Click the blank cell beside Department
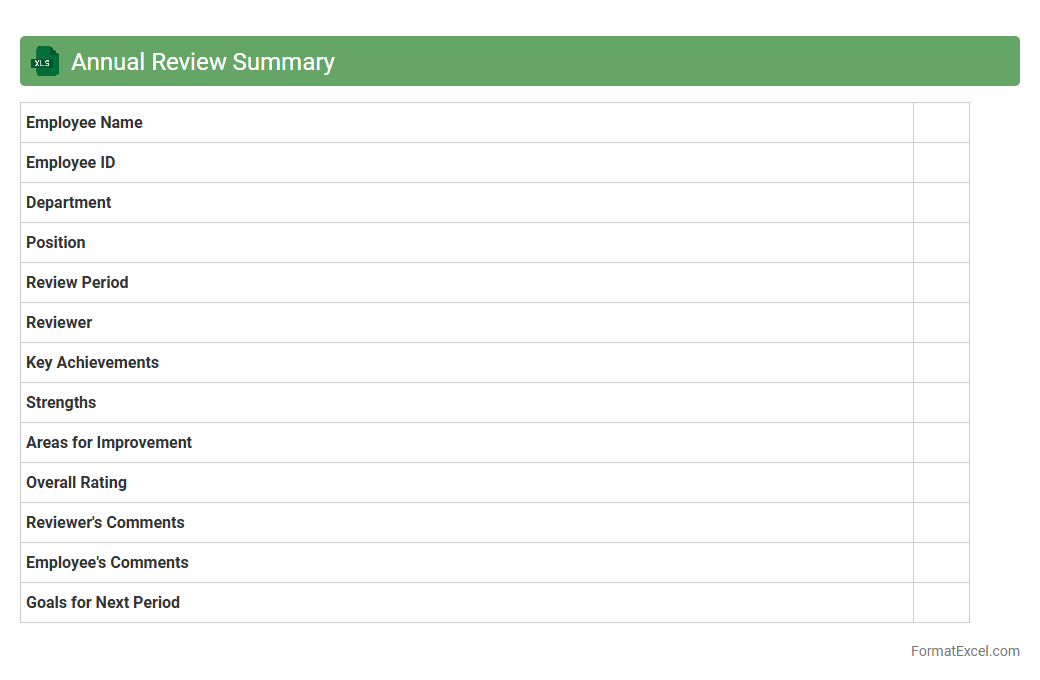The height and width of the screenshot is (680, 1040). coord(940,203)
